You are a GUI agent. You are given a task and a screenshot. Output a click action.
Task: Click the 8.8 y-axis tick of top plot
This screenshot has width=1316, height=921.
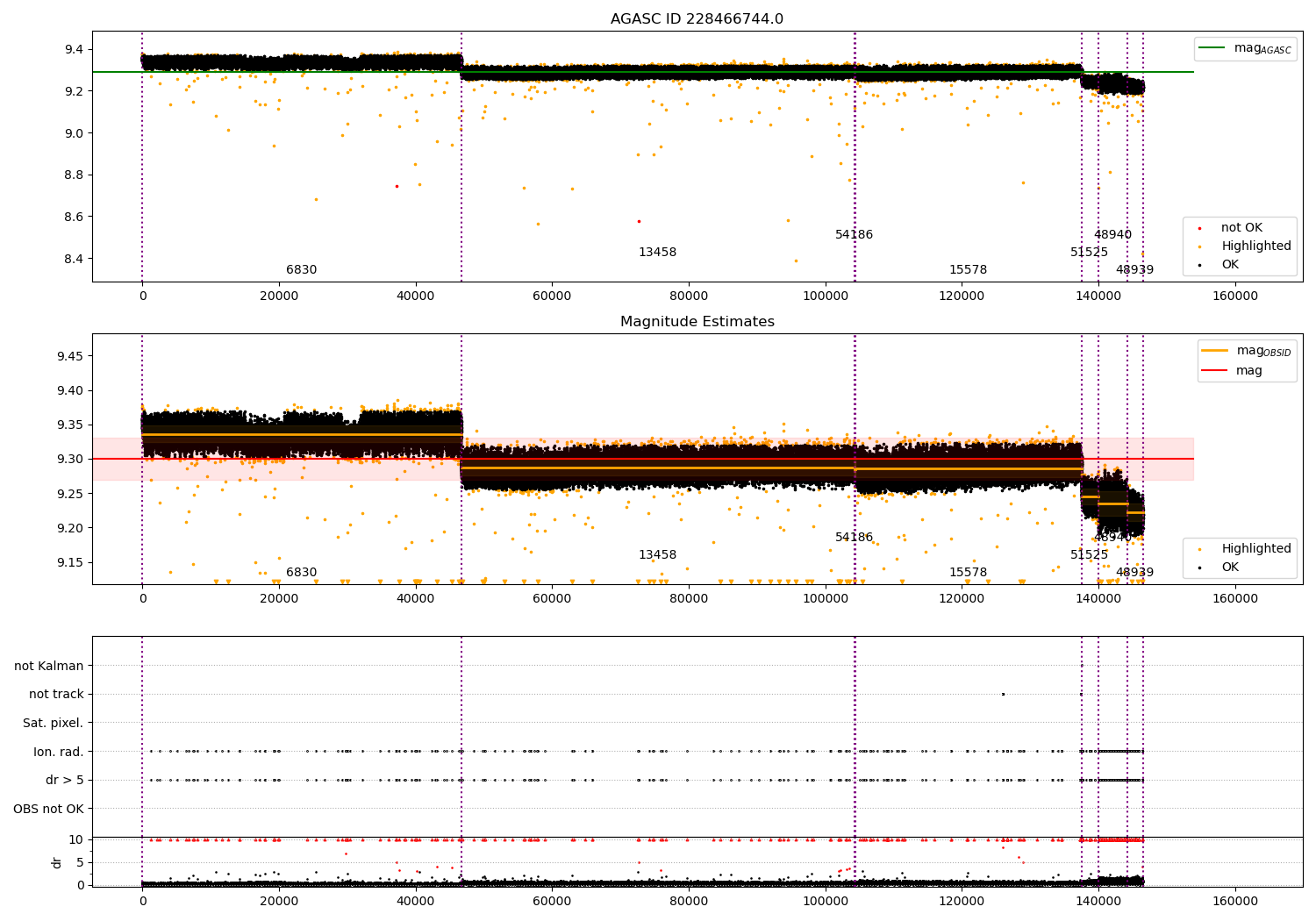coord(74,175)
